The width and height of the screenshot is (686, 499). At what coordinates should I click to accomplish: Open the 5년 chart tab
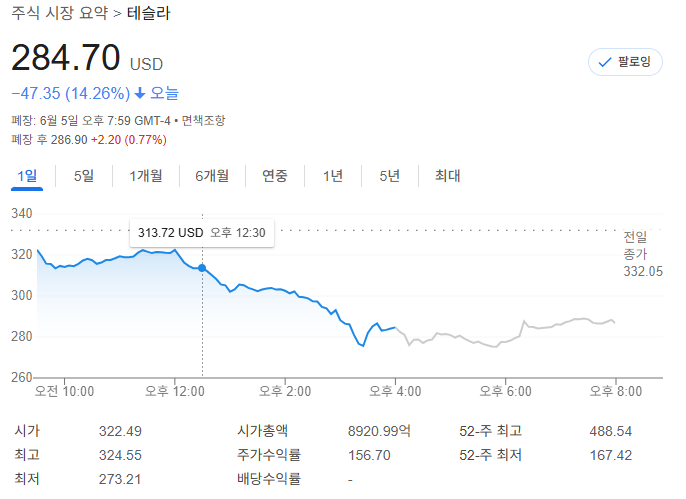[x=389, y=176]
